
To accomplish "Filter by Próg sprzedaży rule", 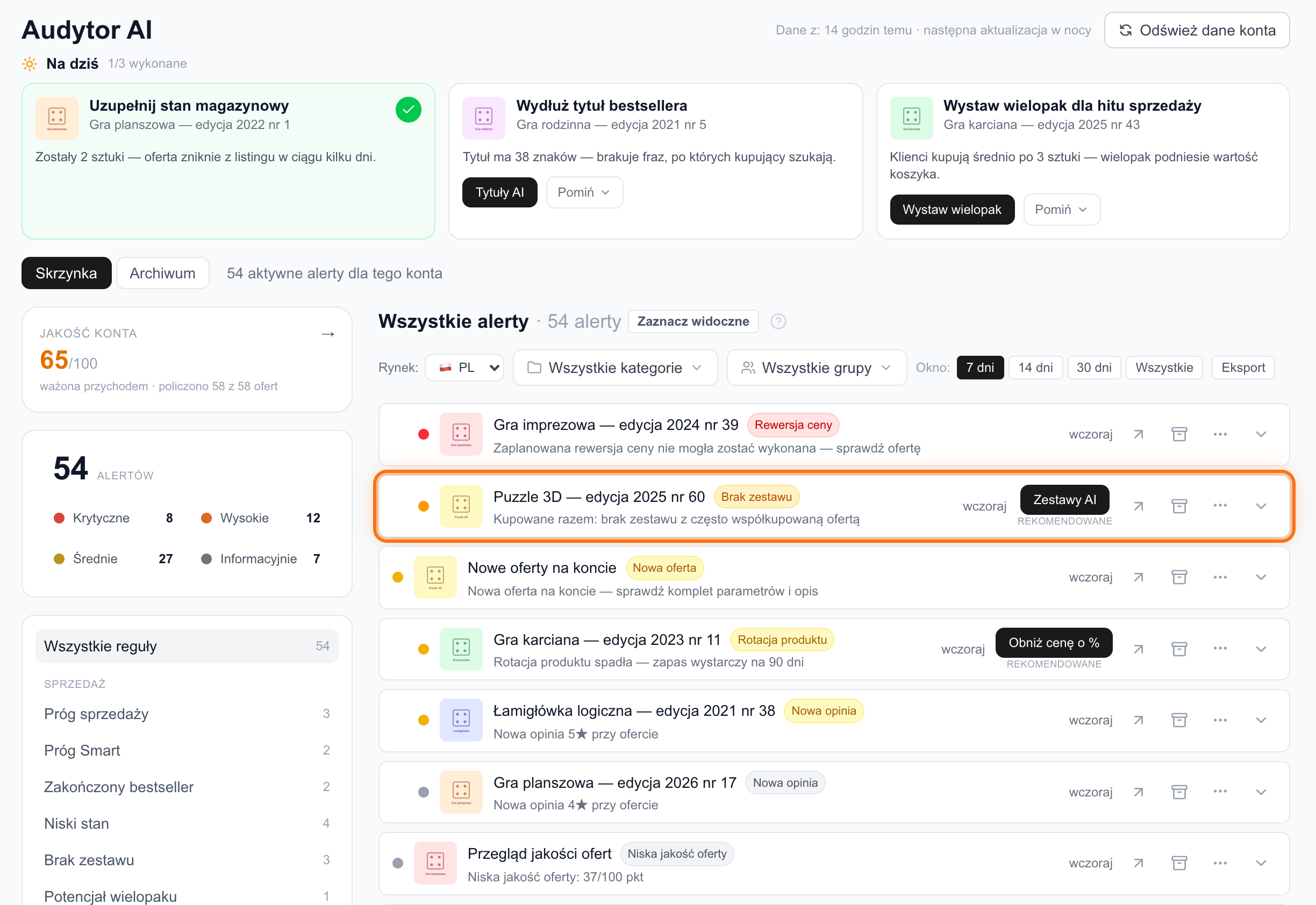I will click(x=187, y=713).
